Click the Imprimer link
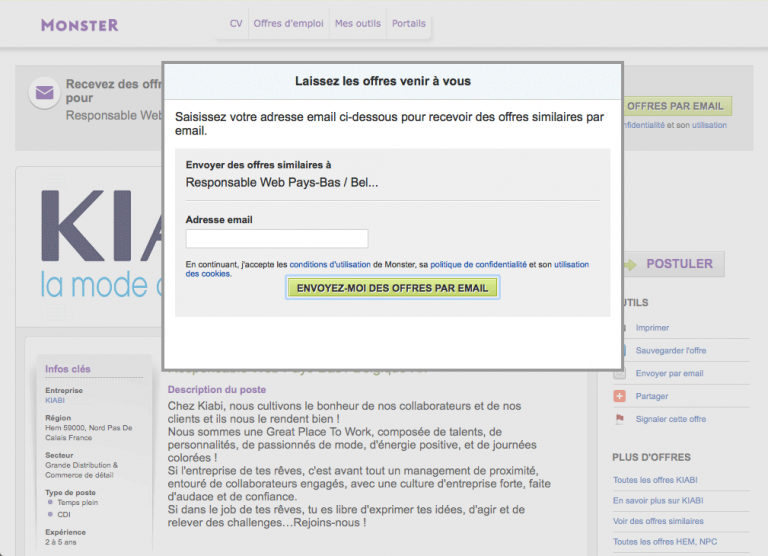Viewport: 768px width, 556px height. pos(652,328)
